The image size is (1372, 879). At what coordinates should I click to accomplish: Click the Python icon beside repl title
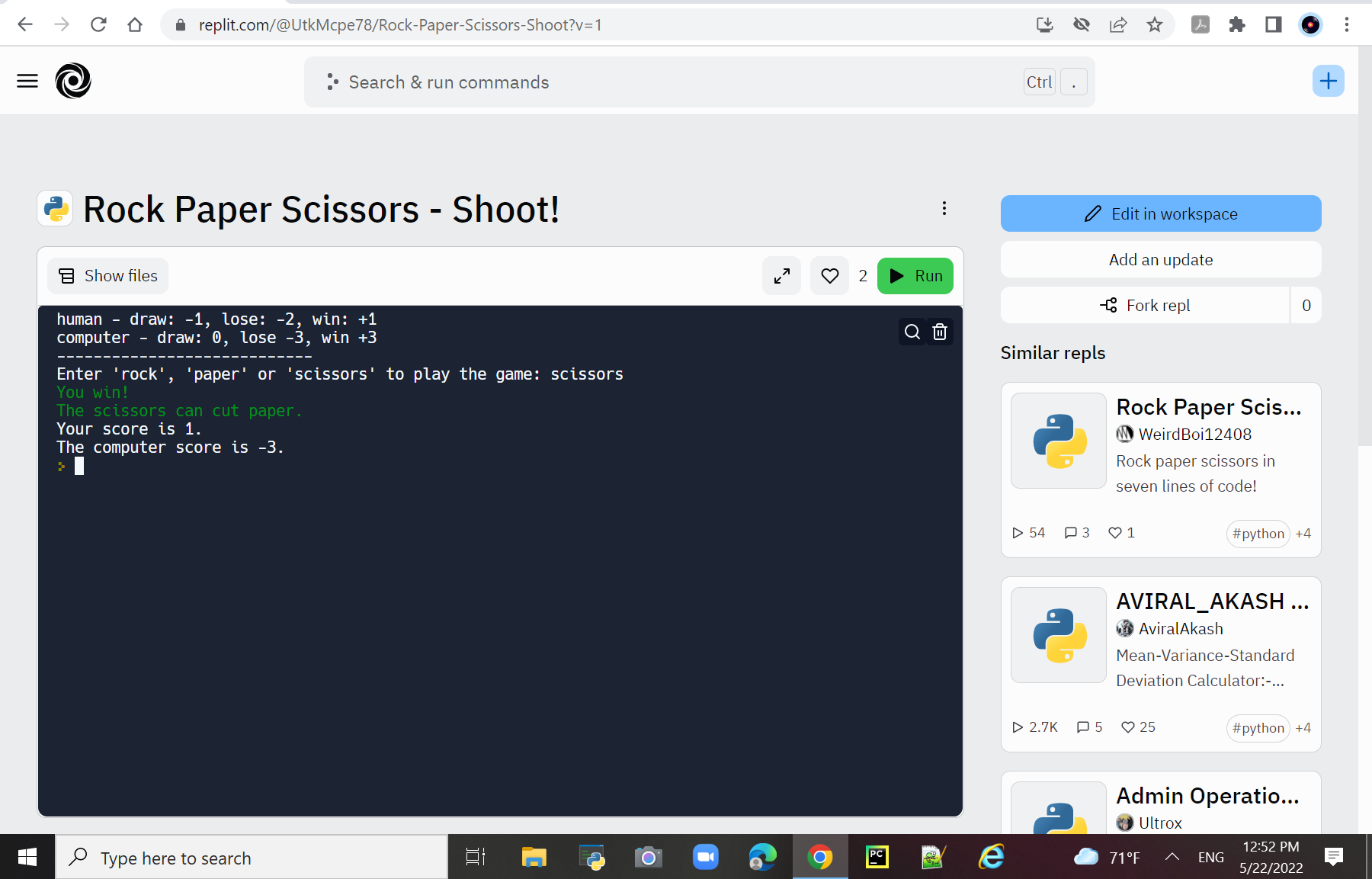click(x=55, y=208)
